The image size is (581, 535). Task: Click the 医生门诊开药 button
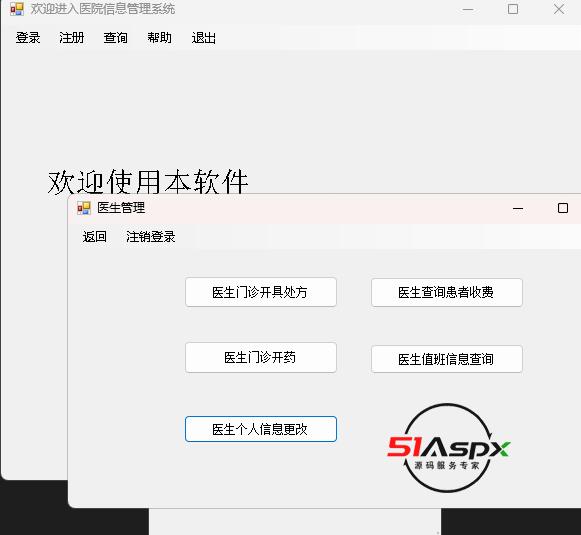pyautogui.click(x=261, y=358)
